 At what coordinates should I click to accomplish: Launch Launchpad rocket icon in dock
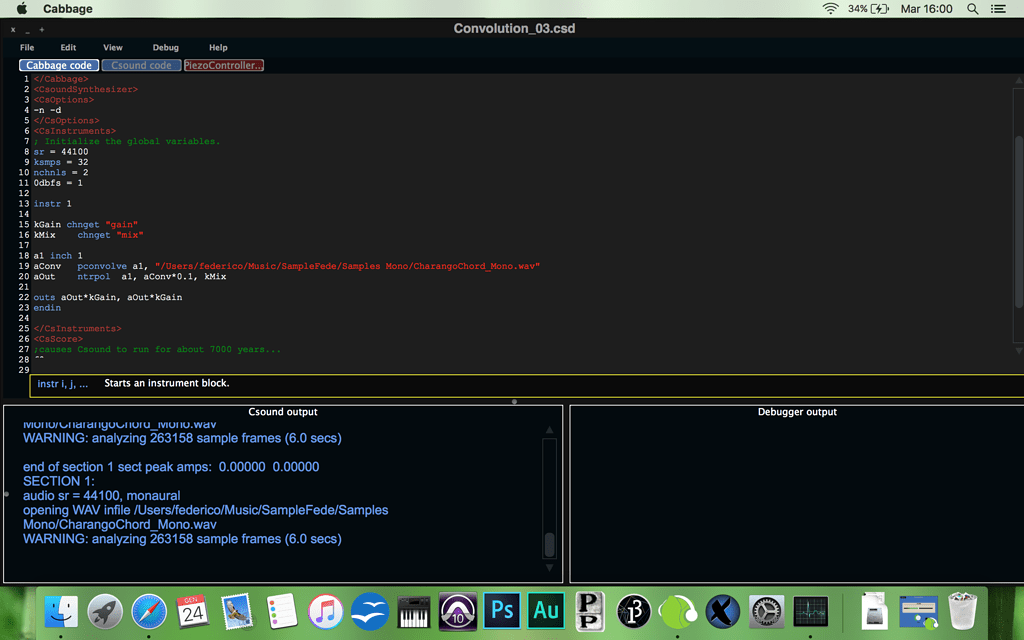[x=104, y=611]
